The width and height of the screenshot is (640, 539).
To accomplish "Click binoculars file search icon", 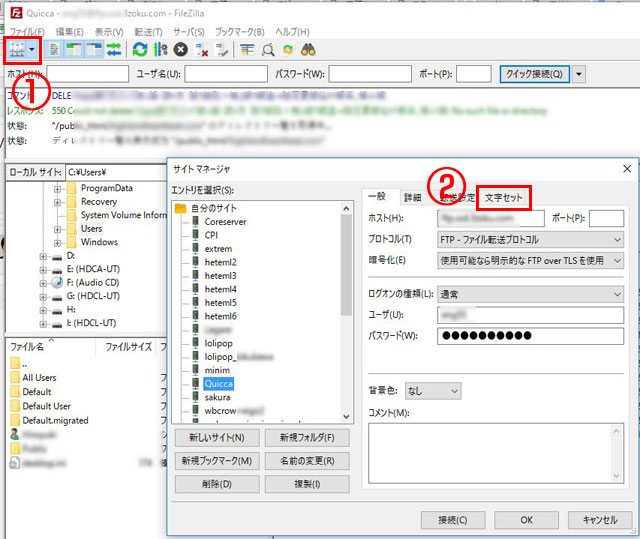I will click(308, 50).
